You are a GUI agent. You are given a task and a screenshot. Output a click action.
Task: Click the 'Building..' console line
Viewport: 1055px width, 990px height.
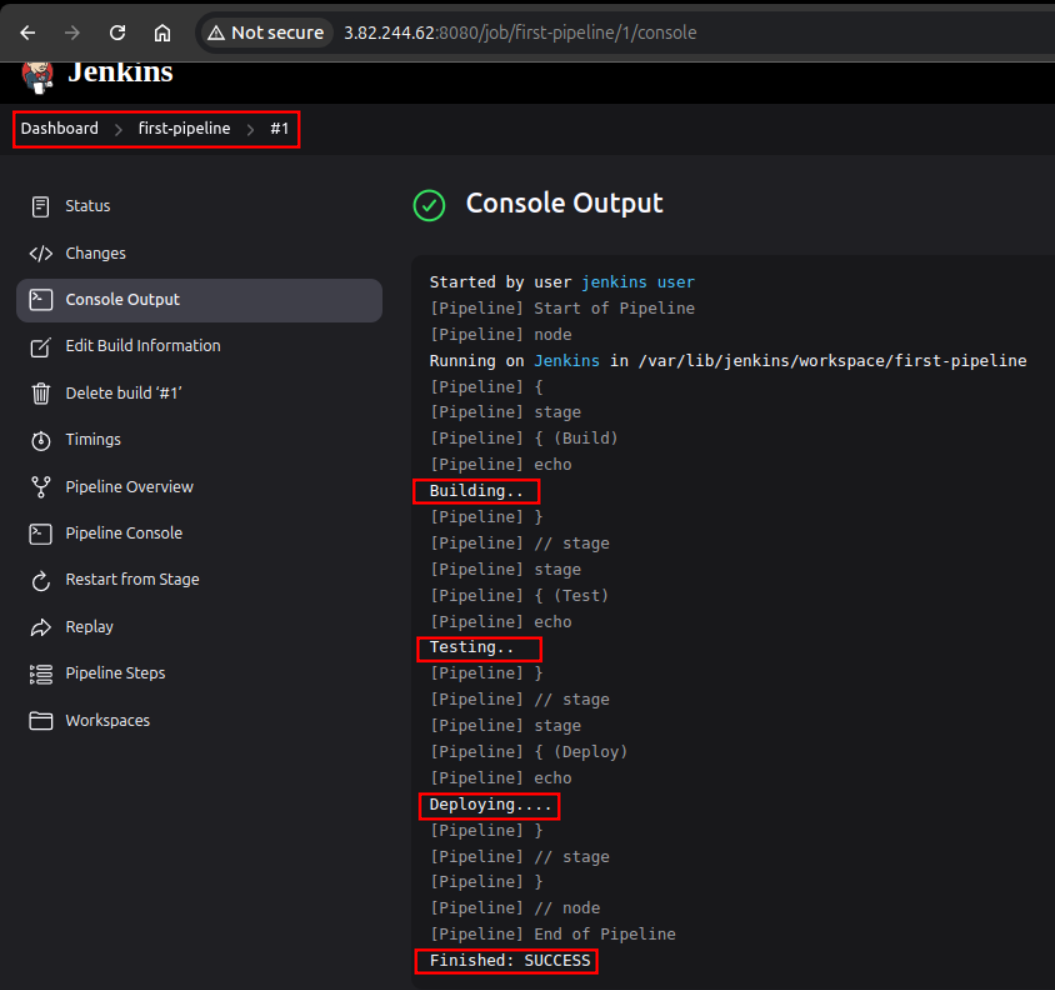tap(476, 491)
